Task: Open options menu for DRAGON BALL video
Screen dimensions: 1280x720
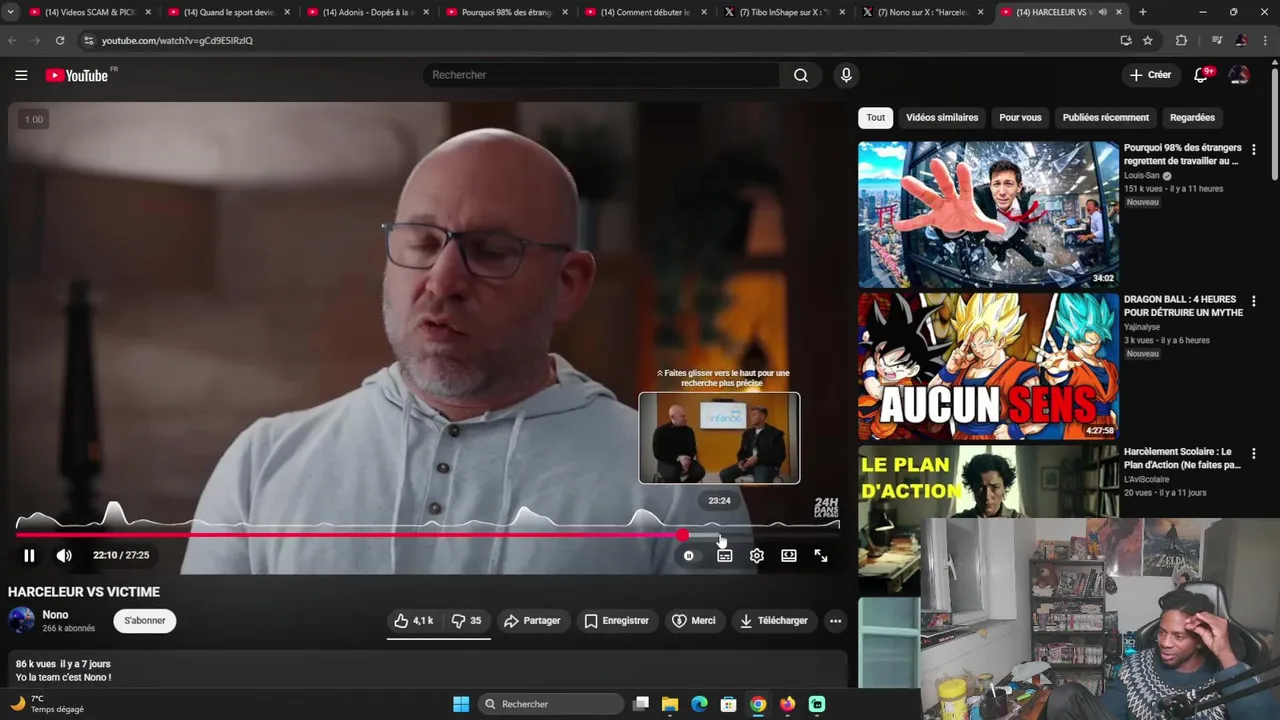Action: pyautogui.click(x=1253, y=302)
